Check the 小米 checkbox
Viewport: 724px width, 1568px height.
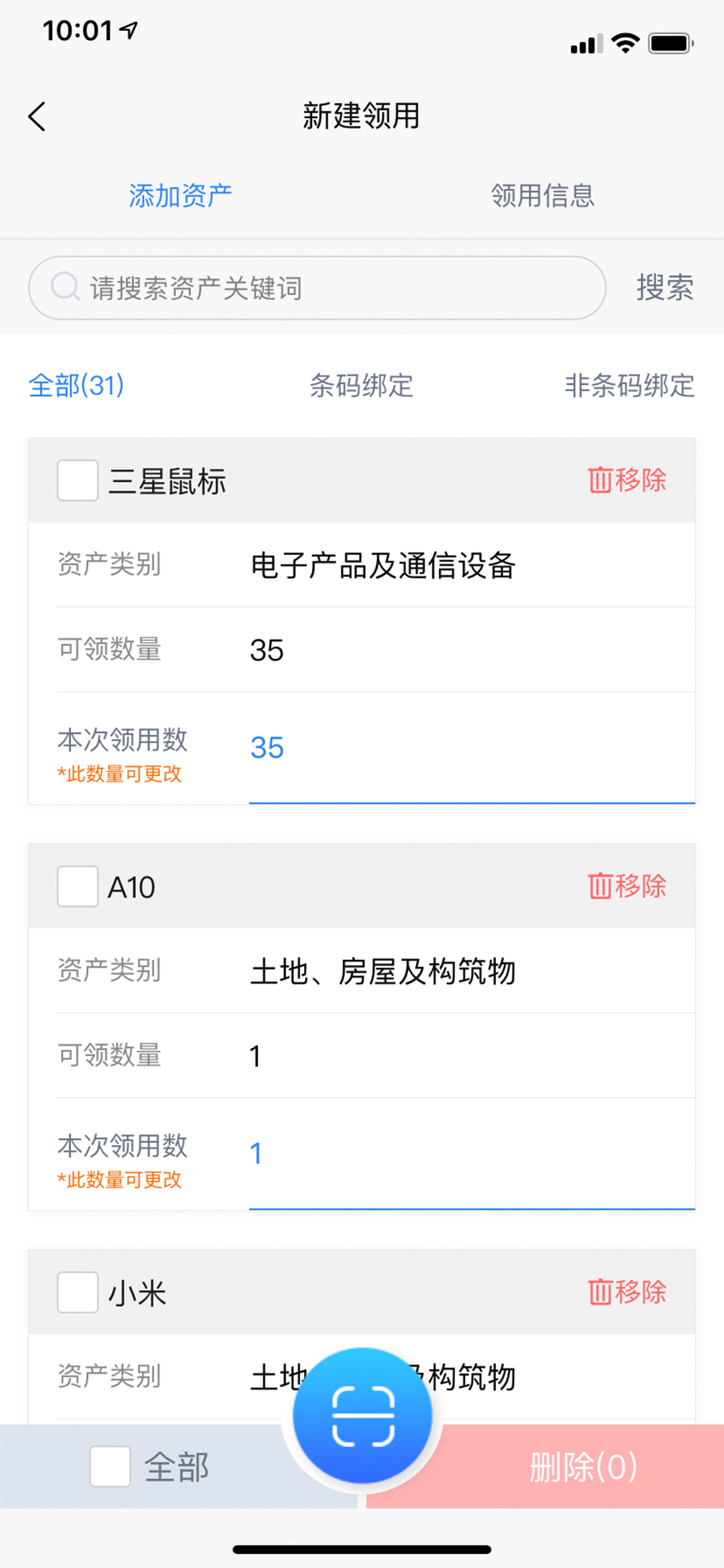pos(78,1291)
